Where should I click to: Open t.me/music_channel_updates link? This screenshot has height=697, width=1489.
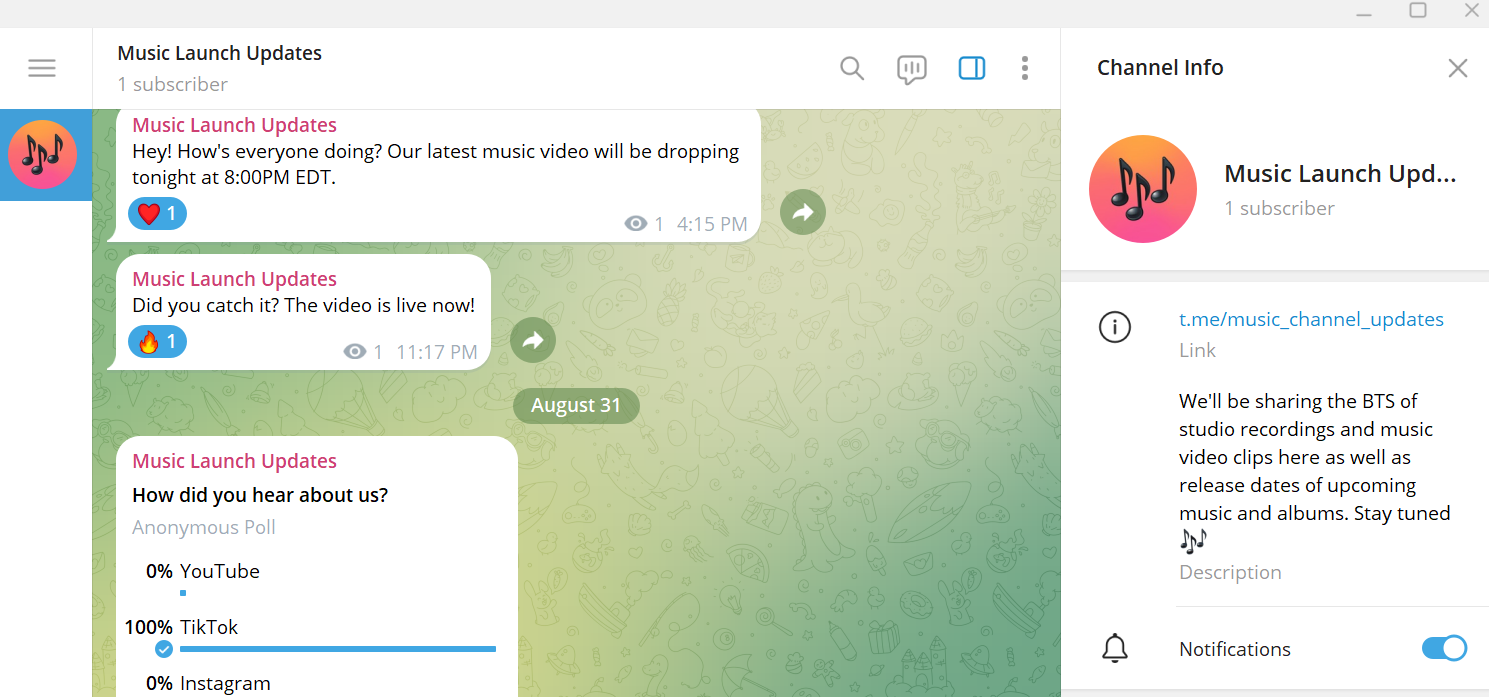pyautogui.click(x=1311, y=319)
